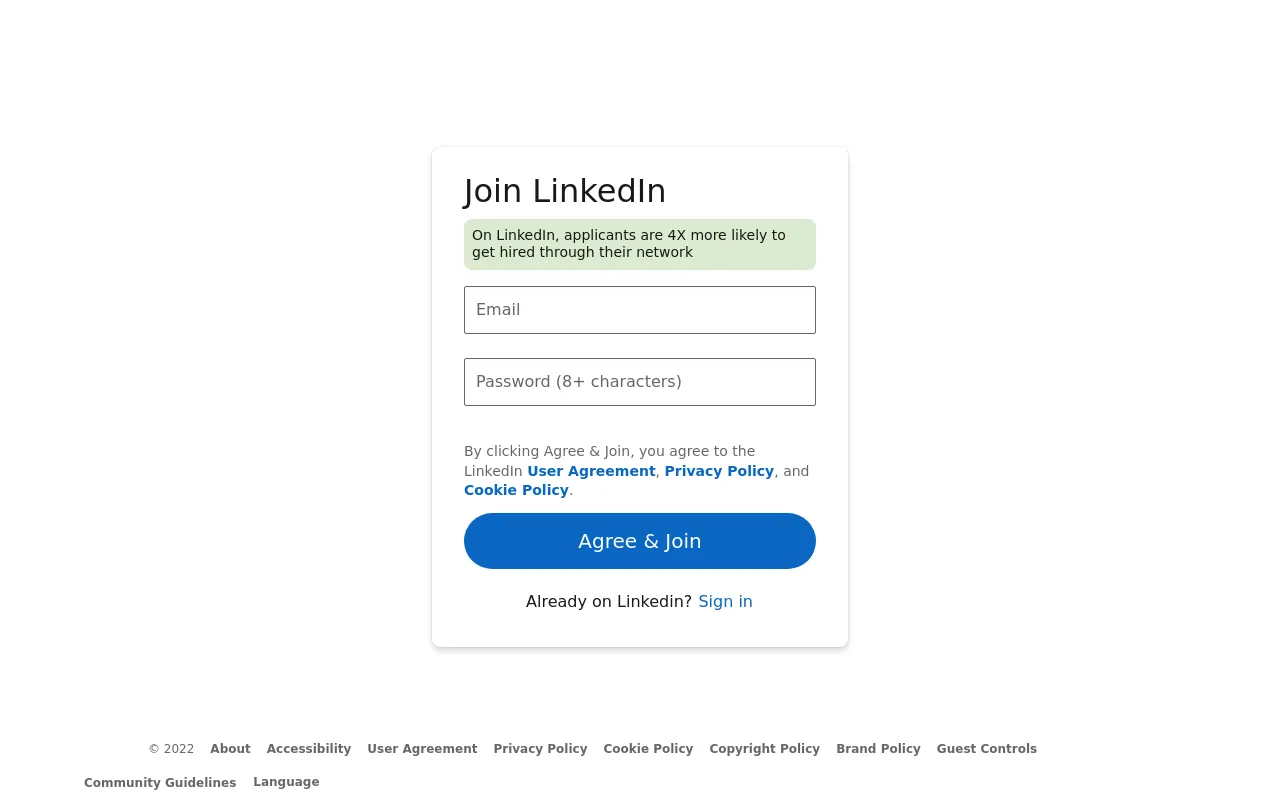Select Privacy Policy in the footer
This screenshot has width=1280, height=800.
(x=540, y=749)
